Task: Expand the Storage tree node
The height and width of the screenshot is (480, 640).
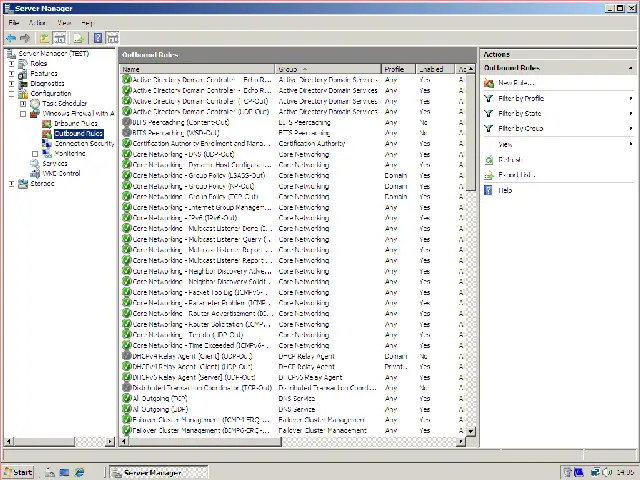Action: pyautogui.click(x=11, y=184)
